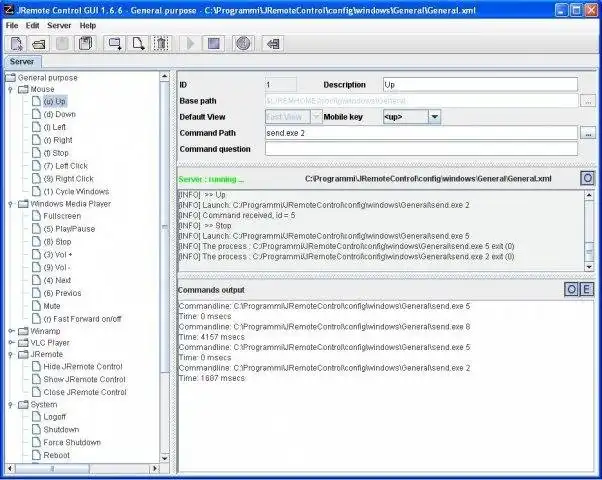Image resolution: width=602 pixels, height=480 pixels.
Task: Click the O button in Commands output
Action: click(x=571, y=289)
